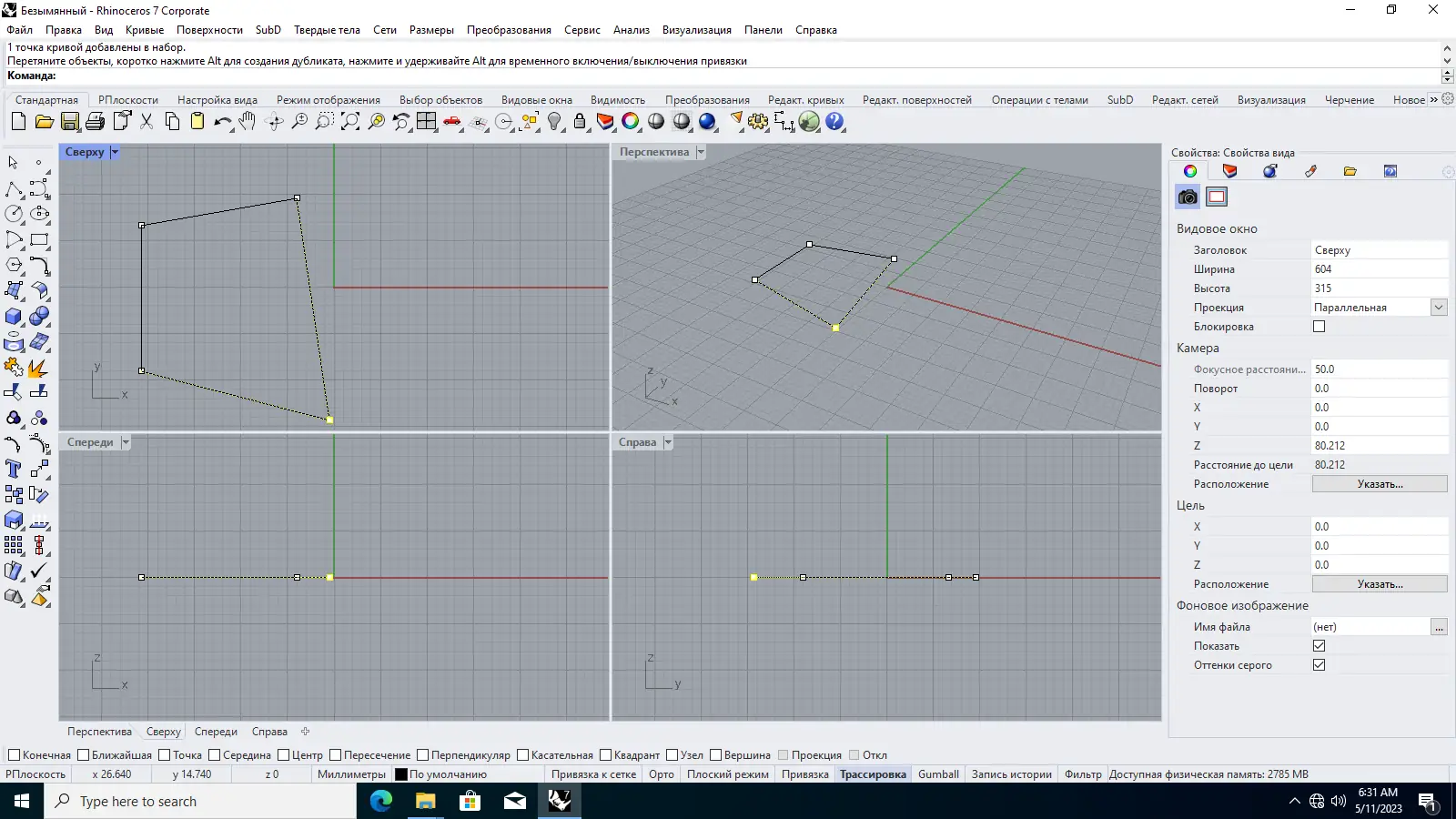Click the Save (floppy disk) icon
This screenshot has width=1456, height=819.
click(70, 121)
